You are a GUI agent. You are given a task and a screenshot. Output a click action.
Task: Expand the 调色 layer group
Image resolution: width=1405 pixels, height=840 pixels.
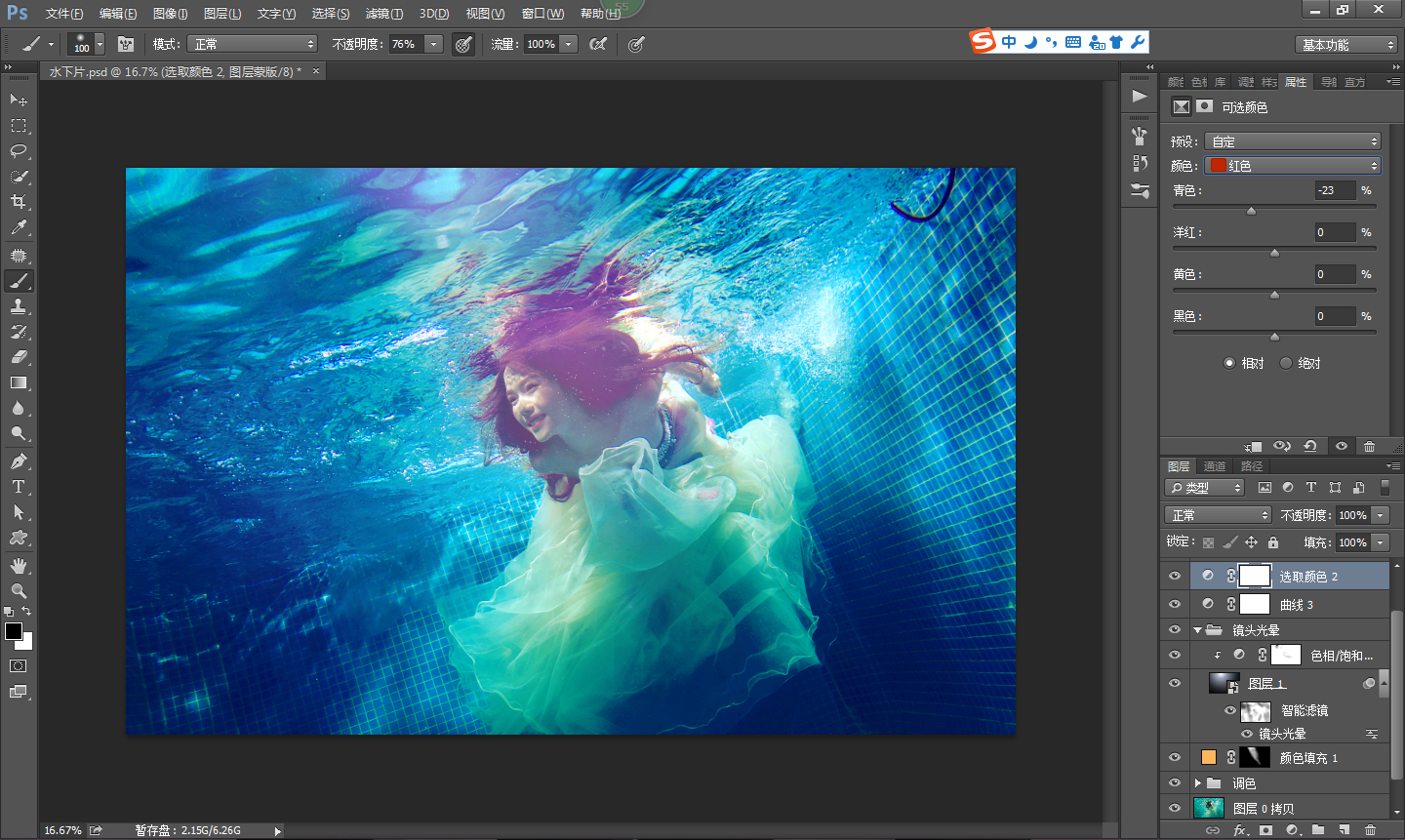pyautogui.click(x=1198, y=783)
